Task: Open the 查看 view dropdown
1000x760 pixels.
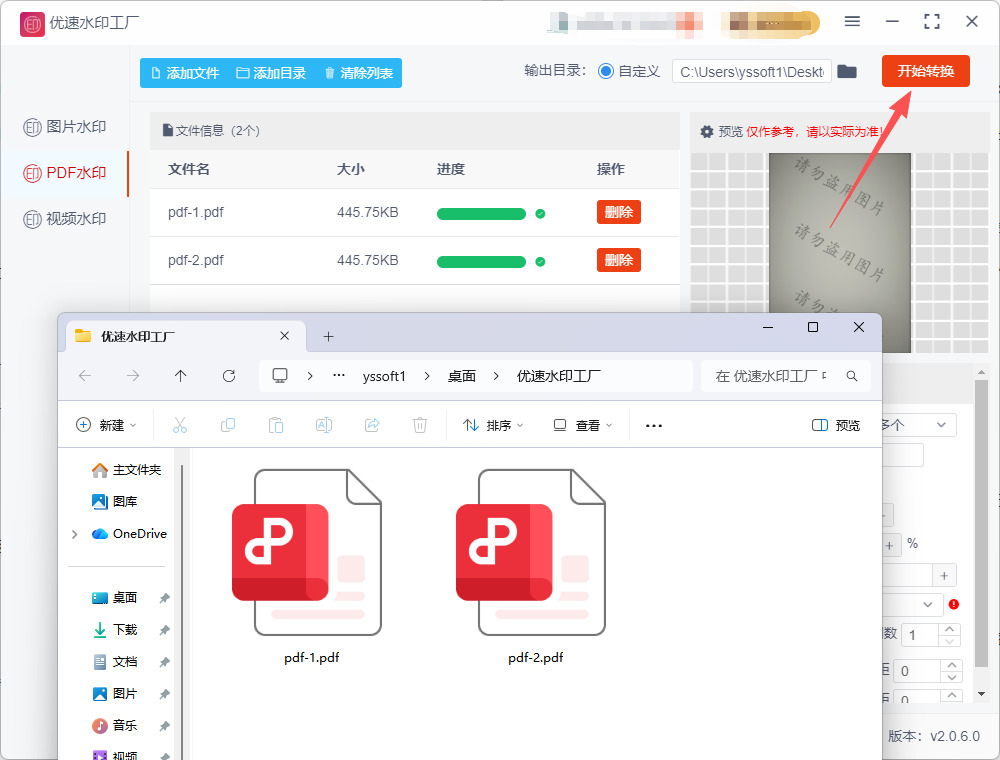Action: [x=581, y=425]
